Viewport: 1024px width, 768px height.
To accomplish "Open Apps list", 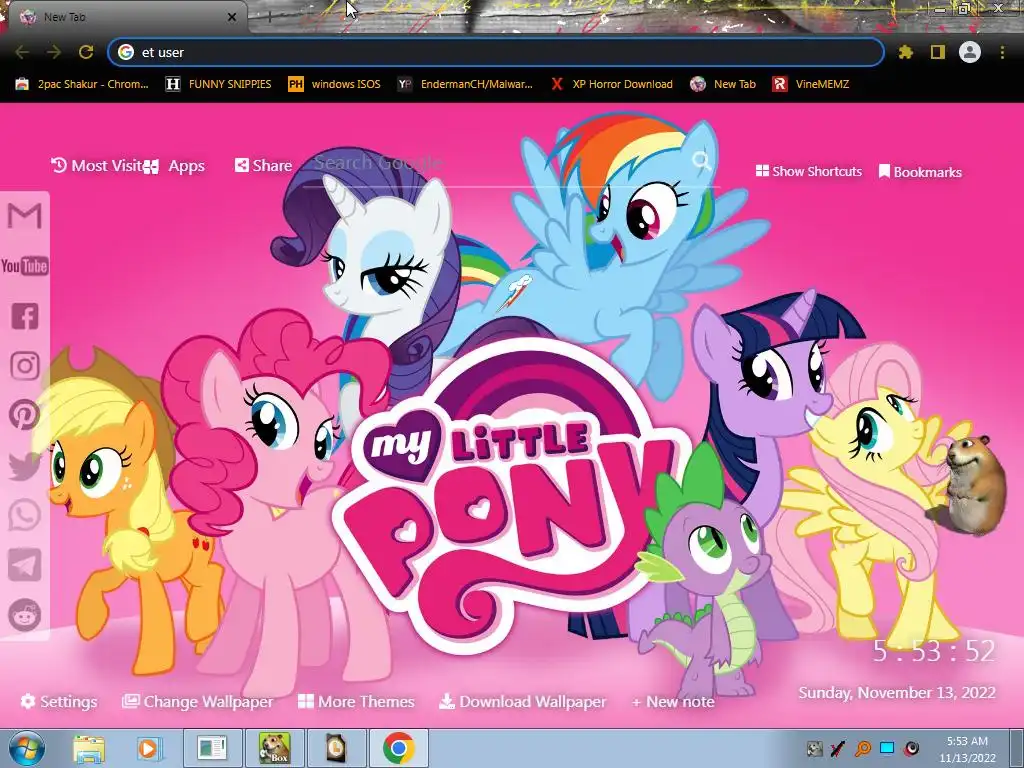I will coord(174,166).
